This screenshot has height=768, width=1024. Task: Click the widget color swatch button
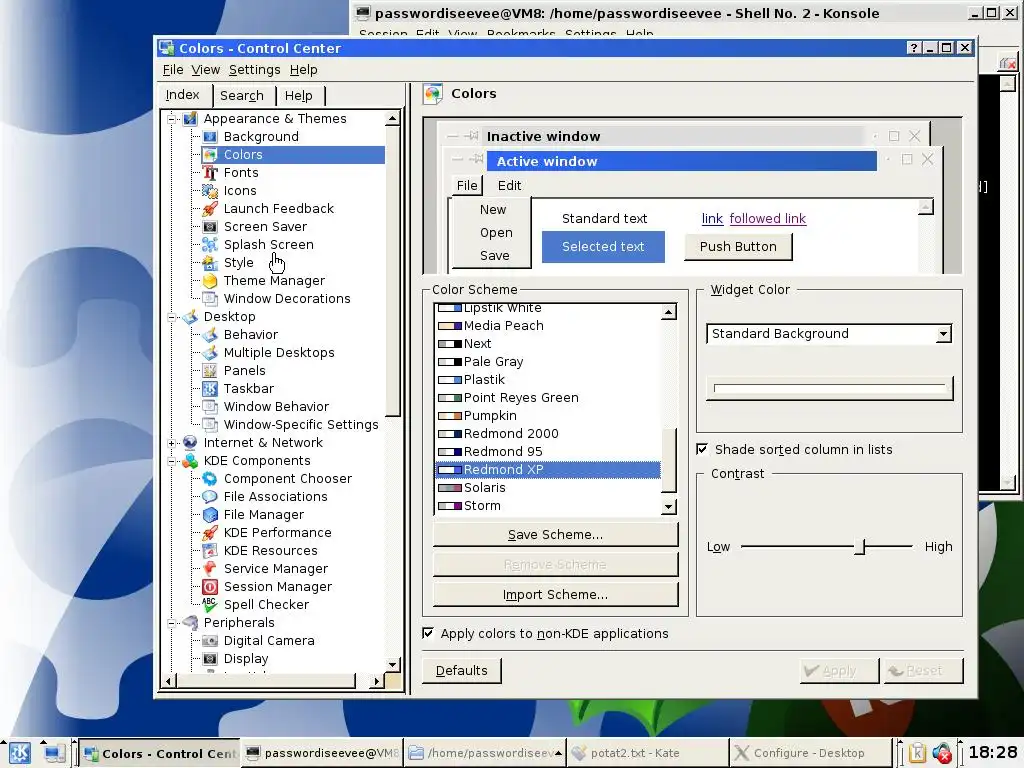coord(829,389)
